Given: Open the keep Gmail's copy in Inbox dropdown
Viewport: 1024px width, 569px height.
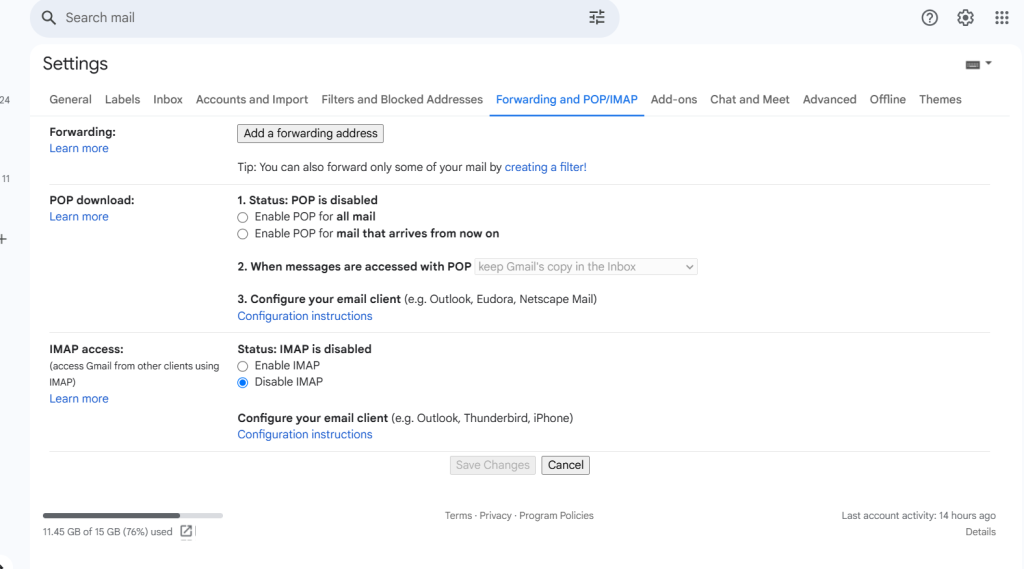Looking at the screenshot, I should [586, 267].
